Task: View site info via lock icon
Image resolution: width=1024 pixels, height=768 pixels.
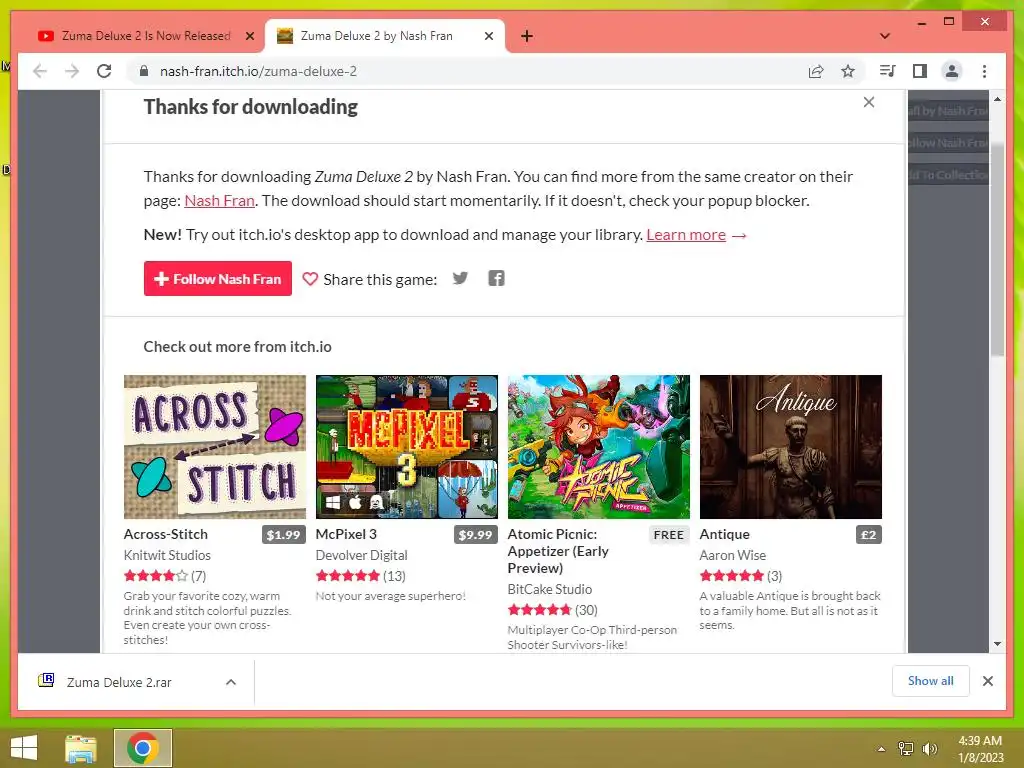Action: [x=144, y=71]
